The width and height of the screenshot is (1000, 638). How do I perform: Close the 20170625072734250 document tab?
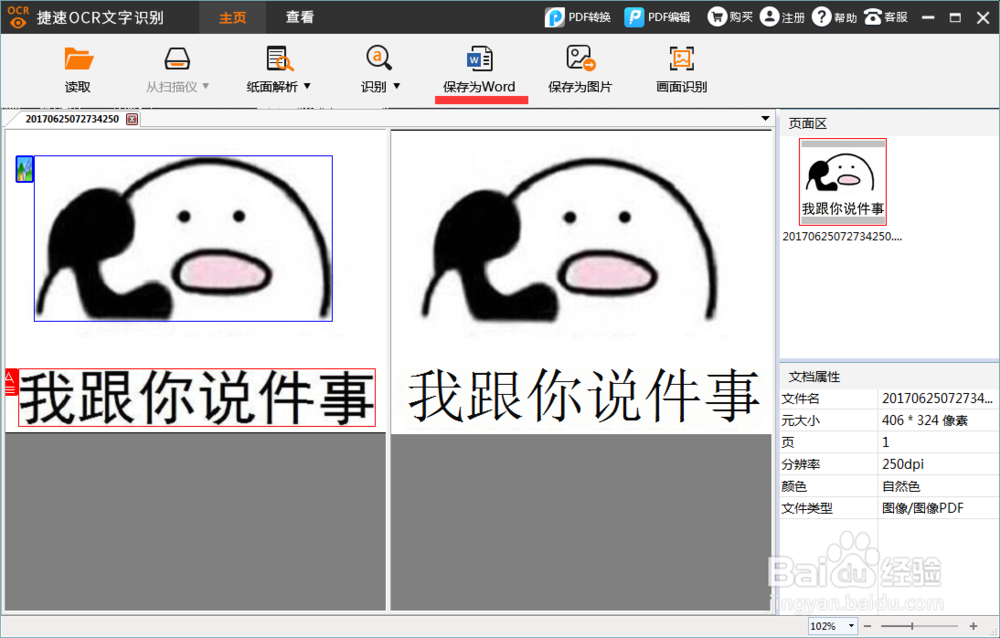[x=132, y=119]
